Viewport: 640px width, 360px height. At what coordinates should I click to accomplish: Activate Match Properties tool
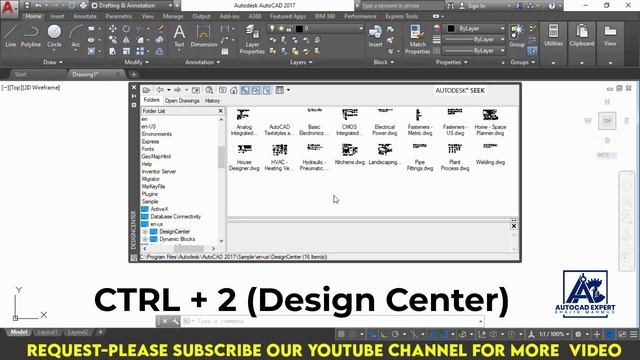417,39
